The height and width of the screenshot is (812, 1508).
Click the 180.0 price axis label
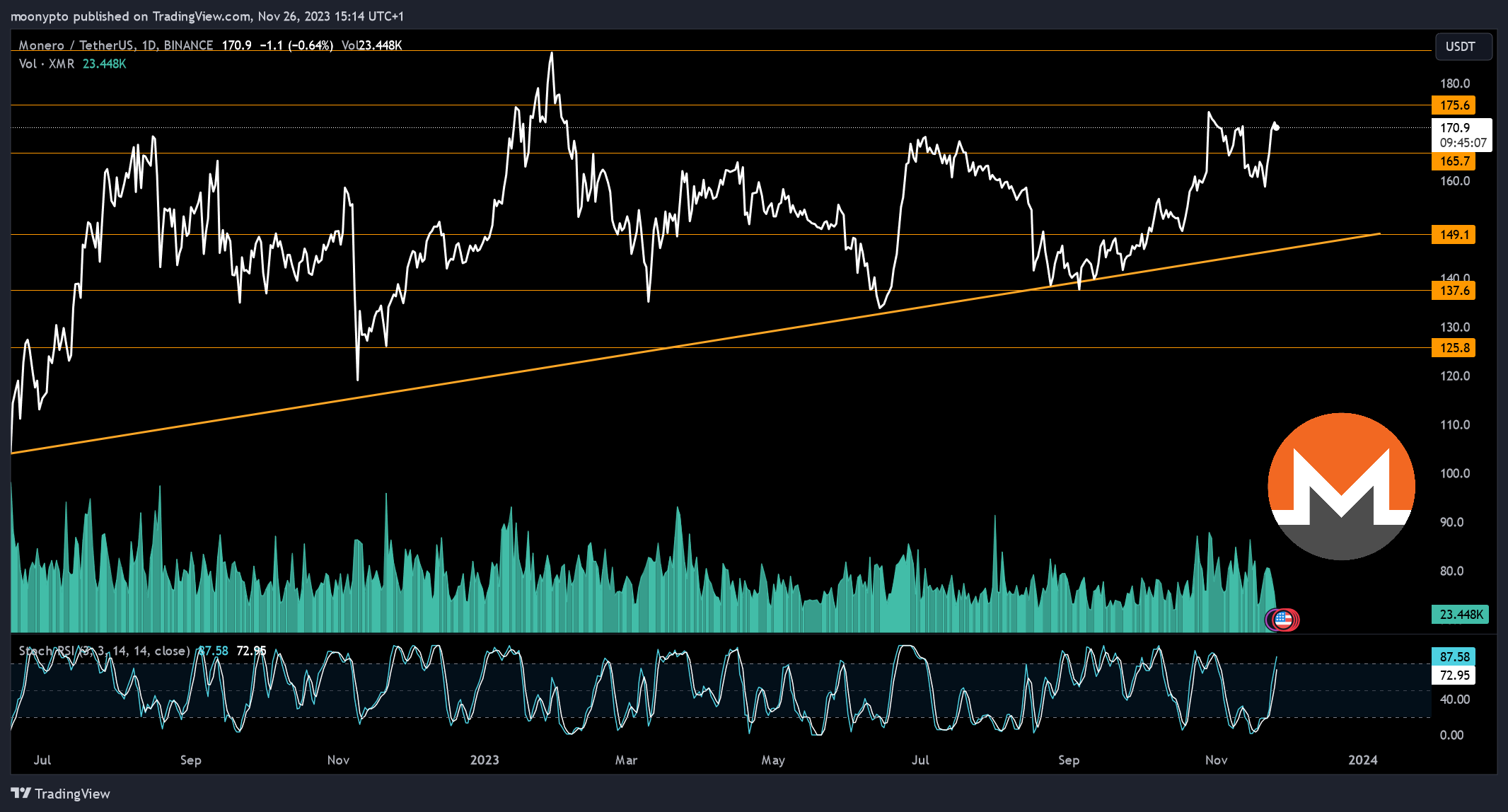[1455, 83]
